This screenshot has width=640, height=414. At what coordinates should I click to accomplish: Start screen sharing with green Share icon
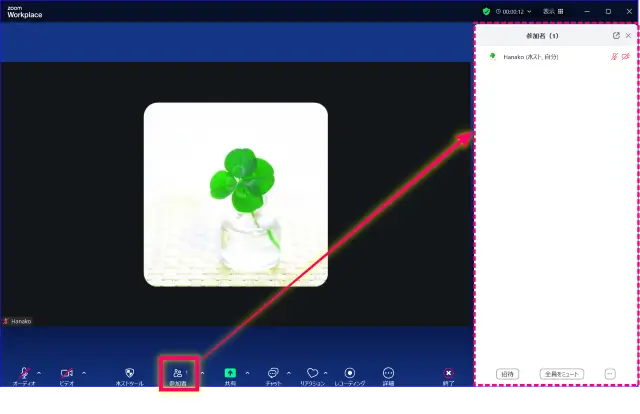coord(230,373)
